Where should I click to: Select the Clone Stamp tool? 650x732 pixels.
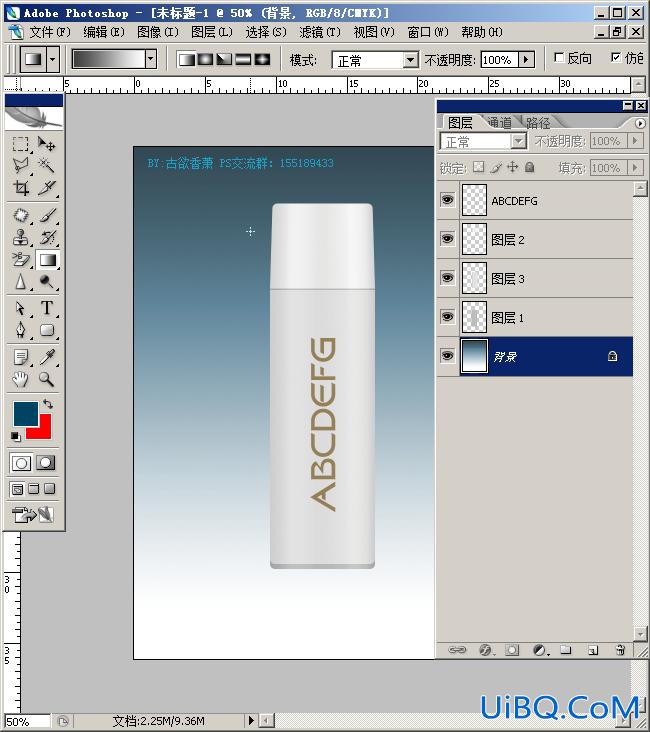[21, 238]
